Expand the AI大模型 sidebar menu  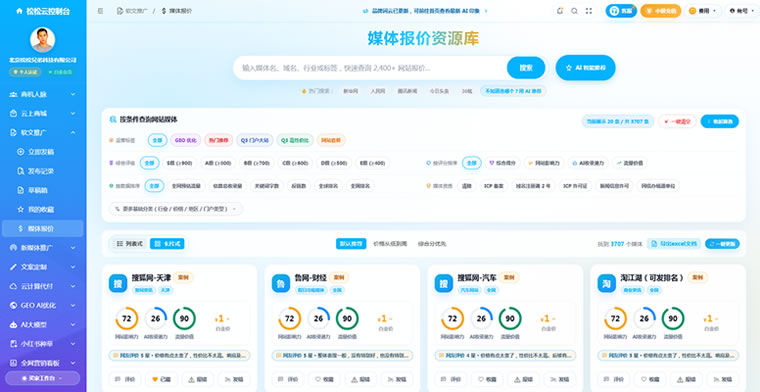pyautogui.click(x=73, y=325)
